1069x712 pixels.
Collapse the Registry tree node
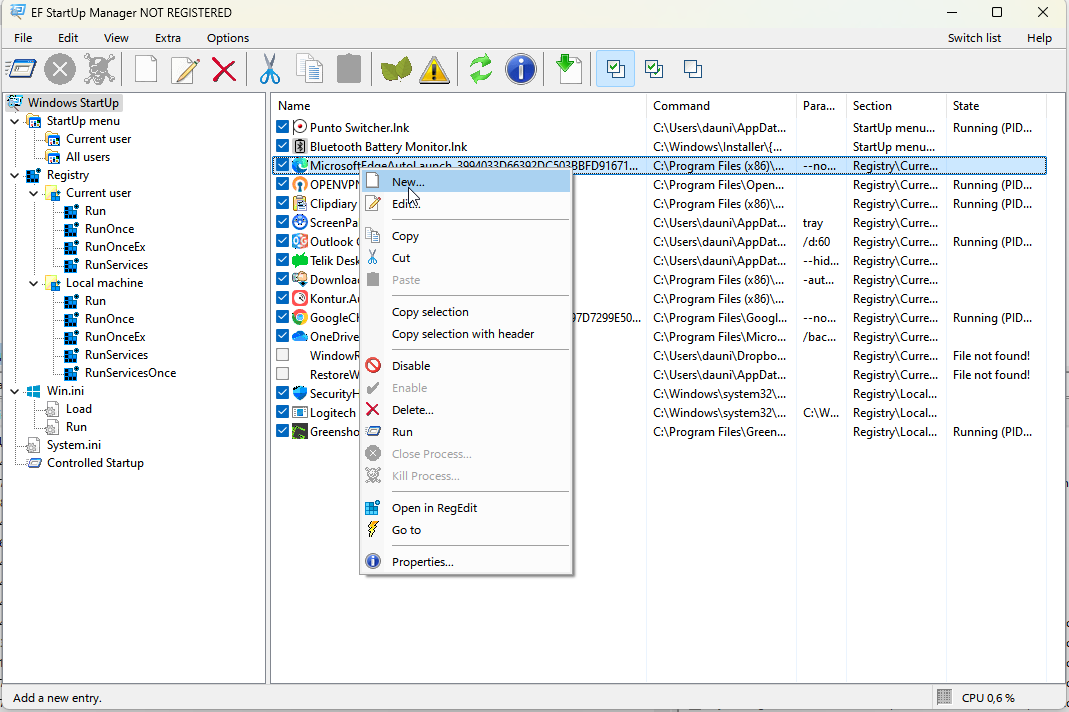(x=14, y=175)
